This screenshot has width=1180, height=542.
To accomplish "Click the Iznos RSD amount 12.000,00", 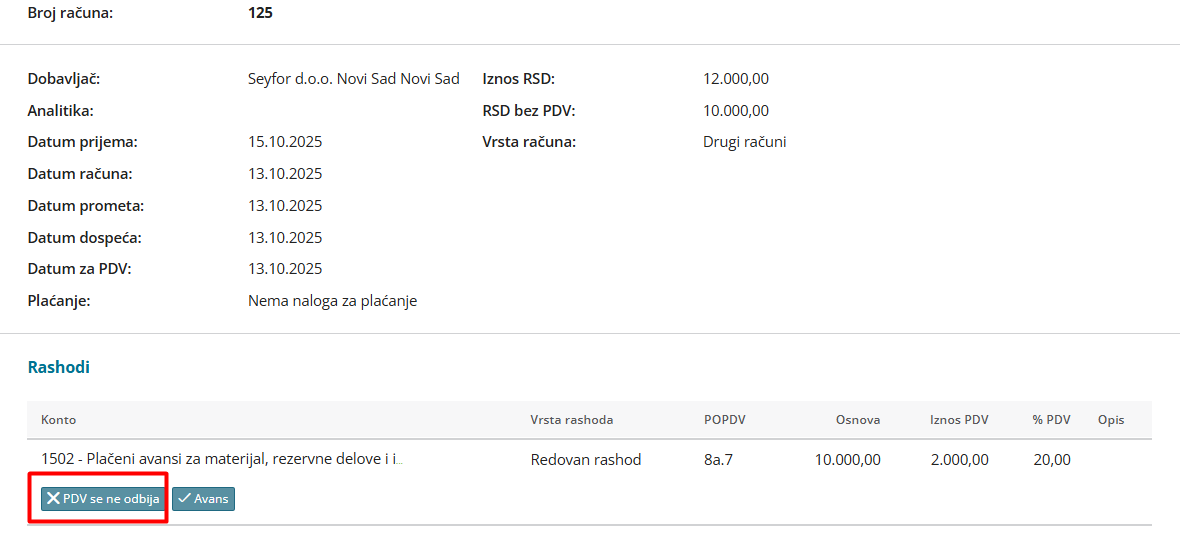I will click(x=736, y=79).
